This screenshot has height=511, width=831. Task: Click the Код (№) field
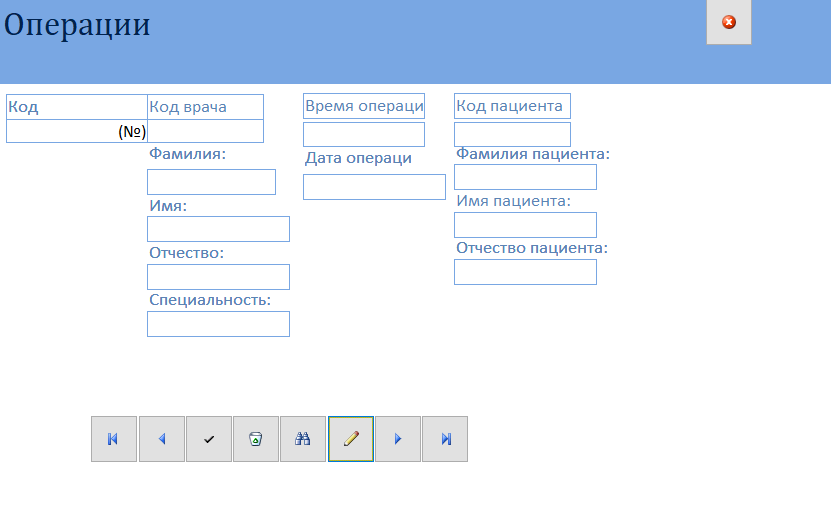tap(77, 131)
